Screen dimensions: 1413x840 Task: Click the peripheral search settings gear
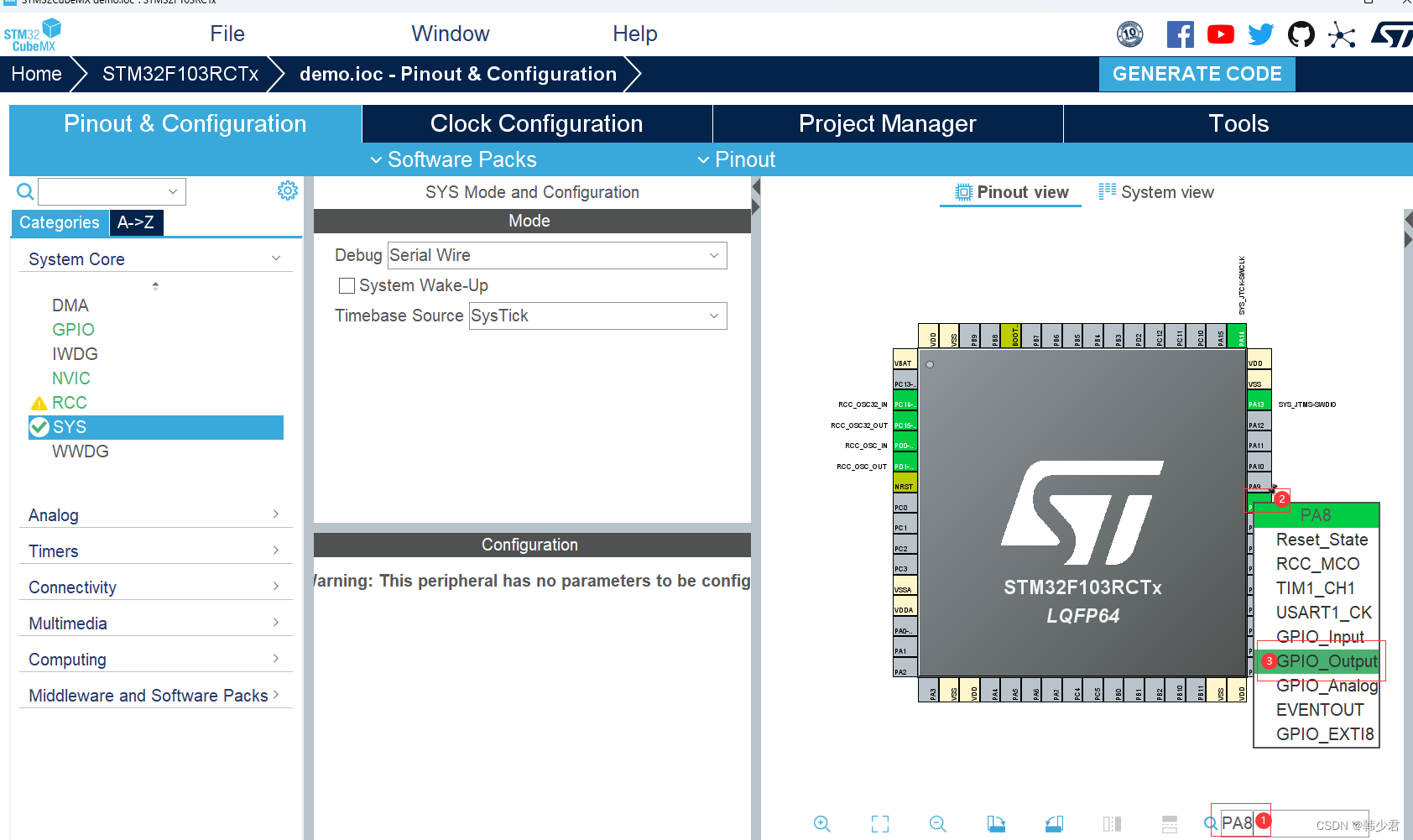288,190
